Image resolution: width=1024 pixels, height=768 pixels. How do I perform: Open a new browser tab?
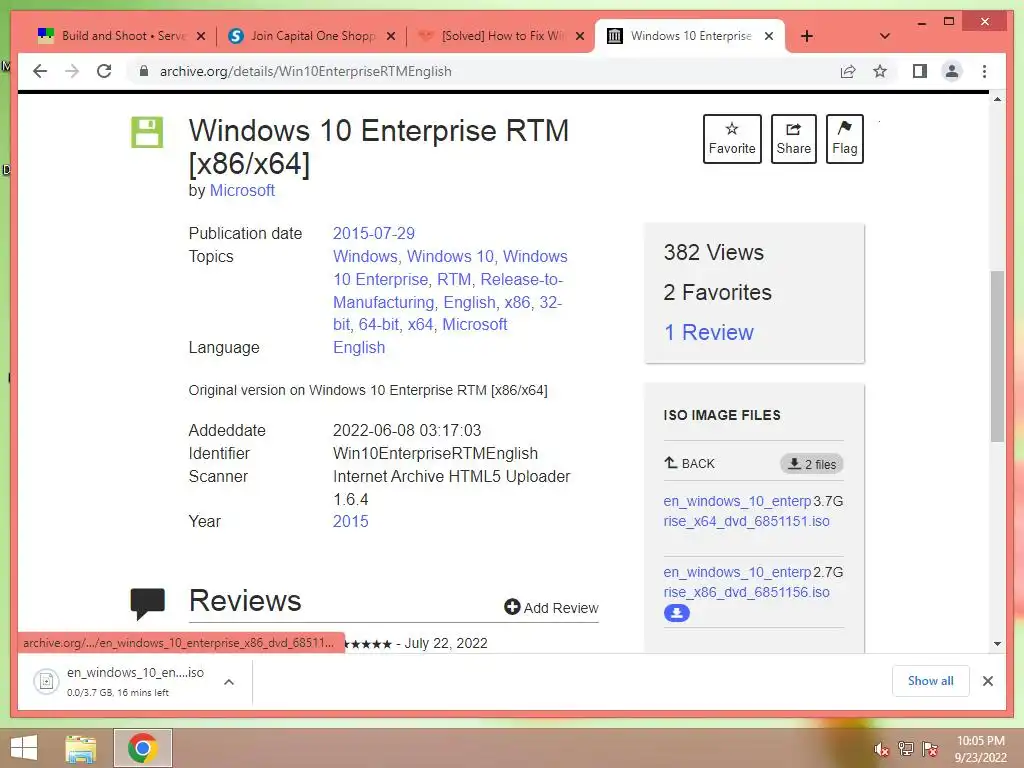coord(807,36)
